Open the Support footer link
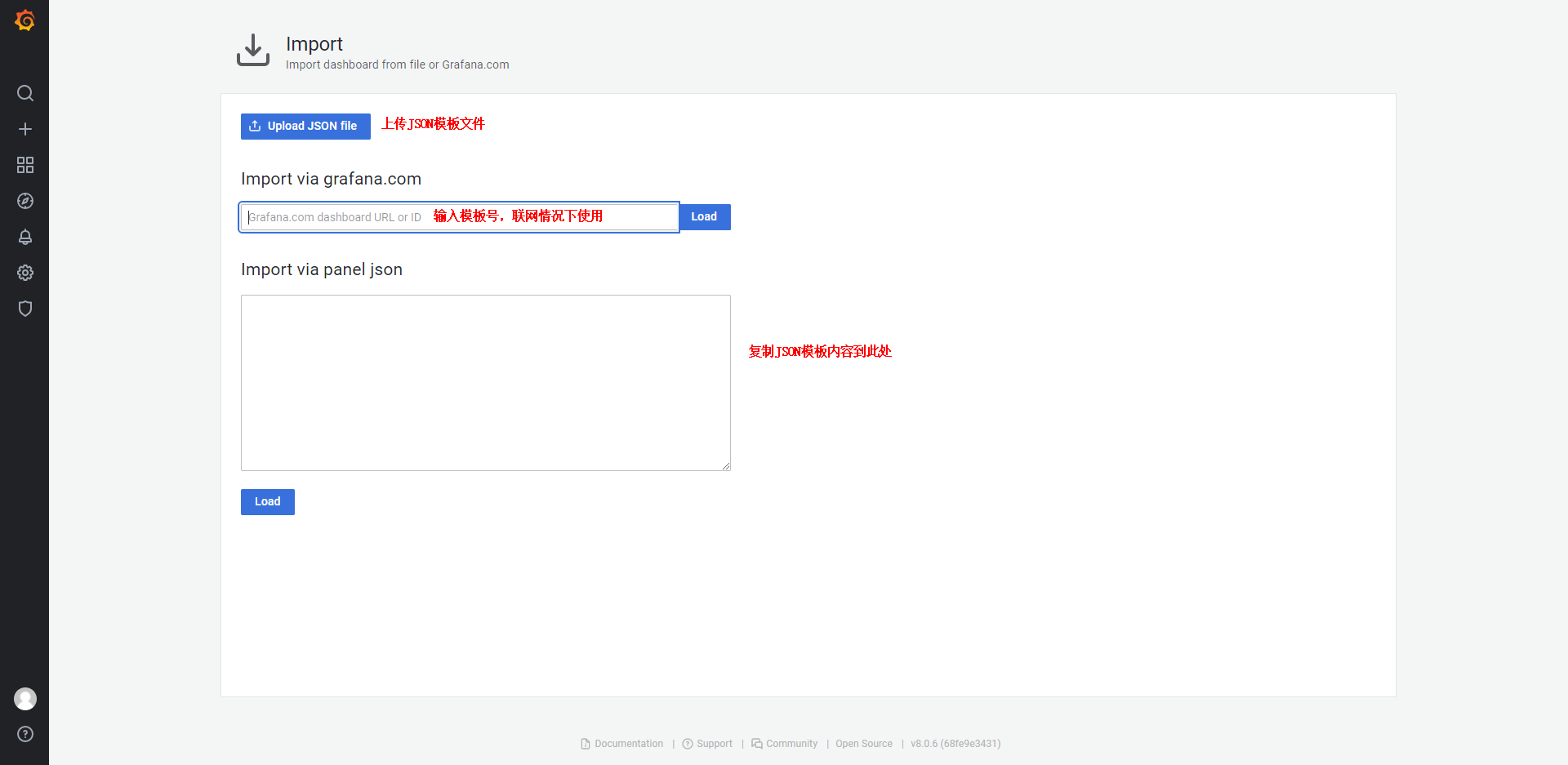 (707, 744)
